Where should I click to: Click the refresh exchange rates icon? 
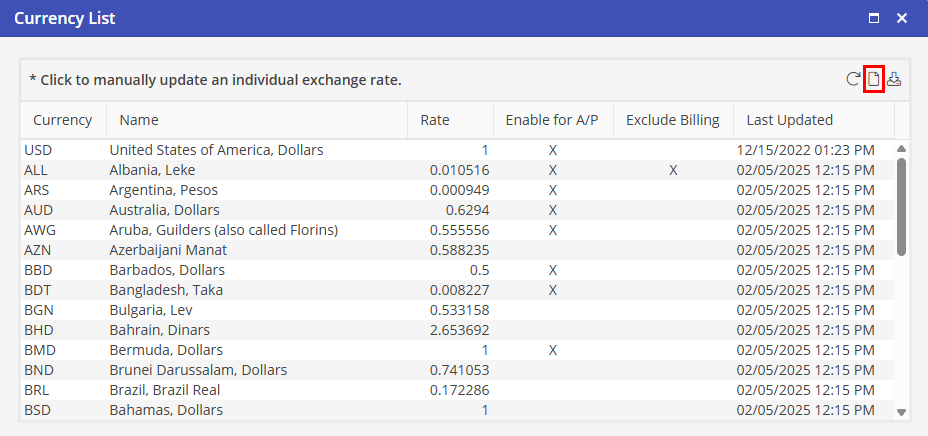[x=853, y=80]
